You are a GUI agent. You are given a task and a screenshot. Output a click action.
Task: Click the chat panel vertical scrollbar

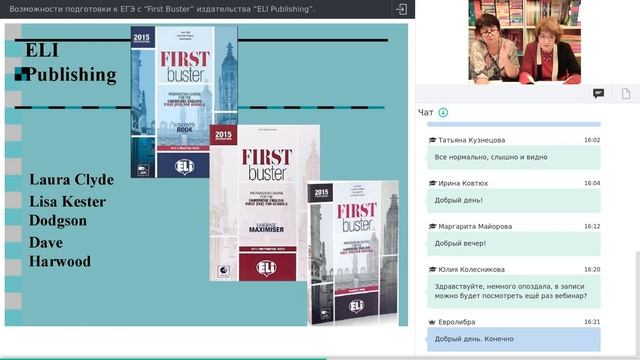click(x=637, y=303)
